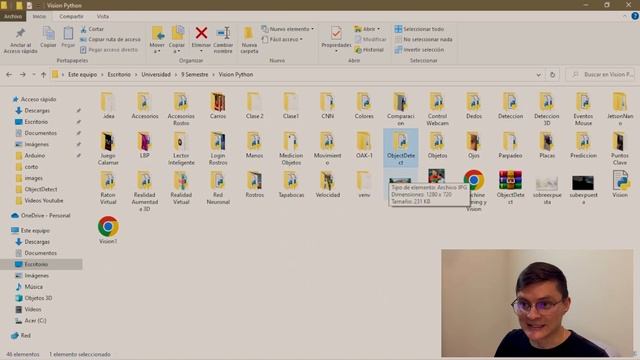Open the LBP folder

pyautogui.click(x=144, y=145)
